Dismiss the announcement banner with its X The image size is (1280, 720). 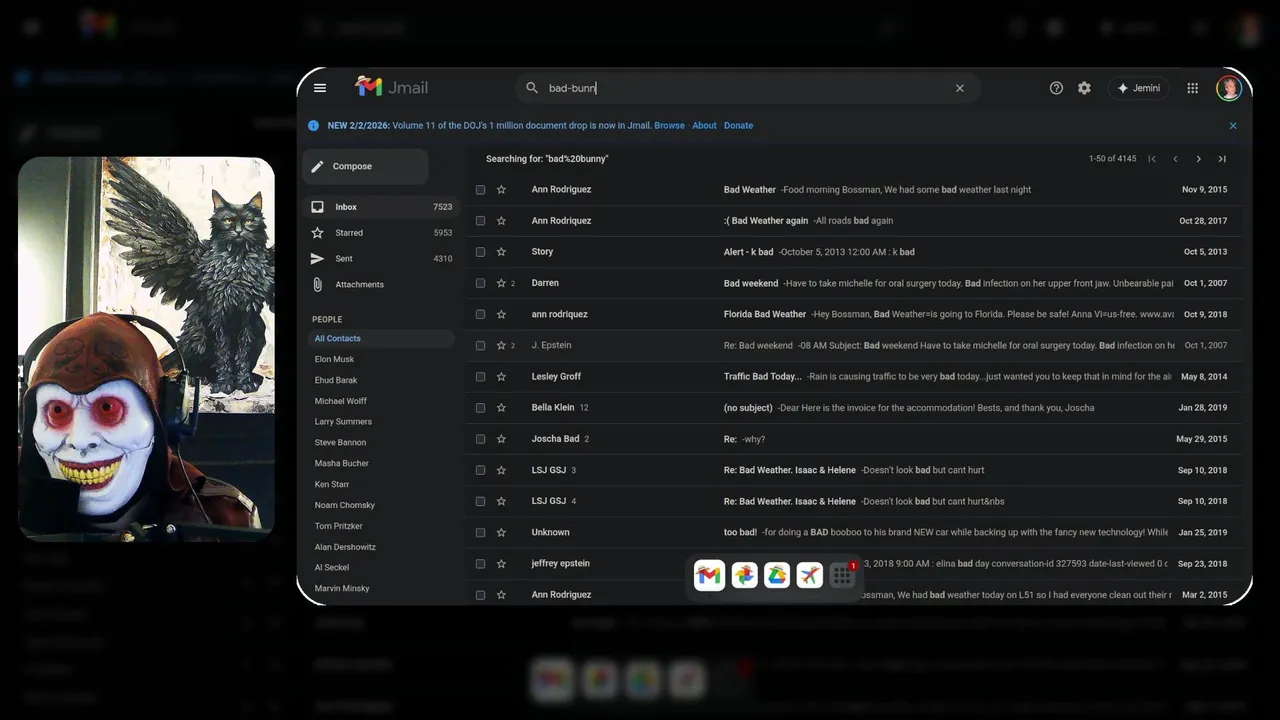point(1233,126)
